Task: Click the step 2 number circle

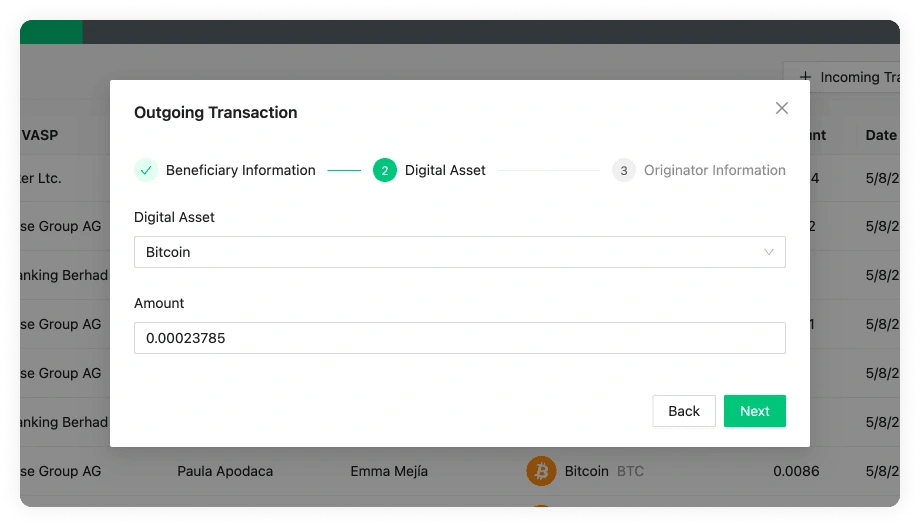Action: pyautogui.click(x=385, y=170)
